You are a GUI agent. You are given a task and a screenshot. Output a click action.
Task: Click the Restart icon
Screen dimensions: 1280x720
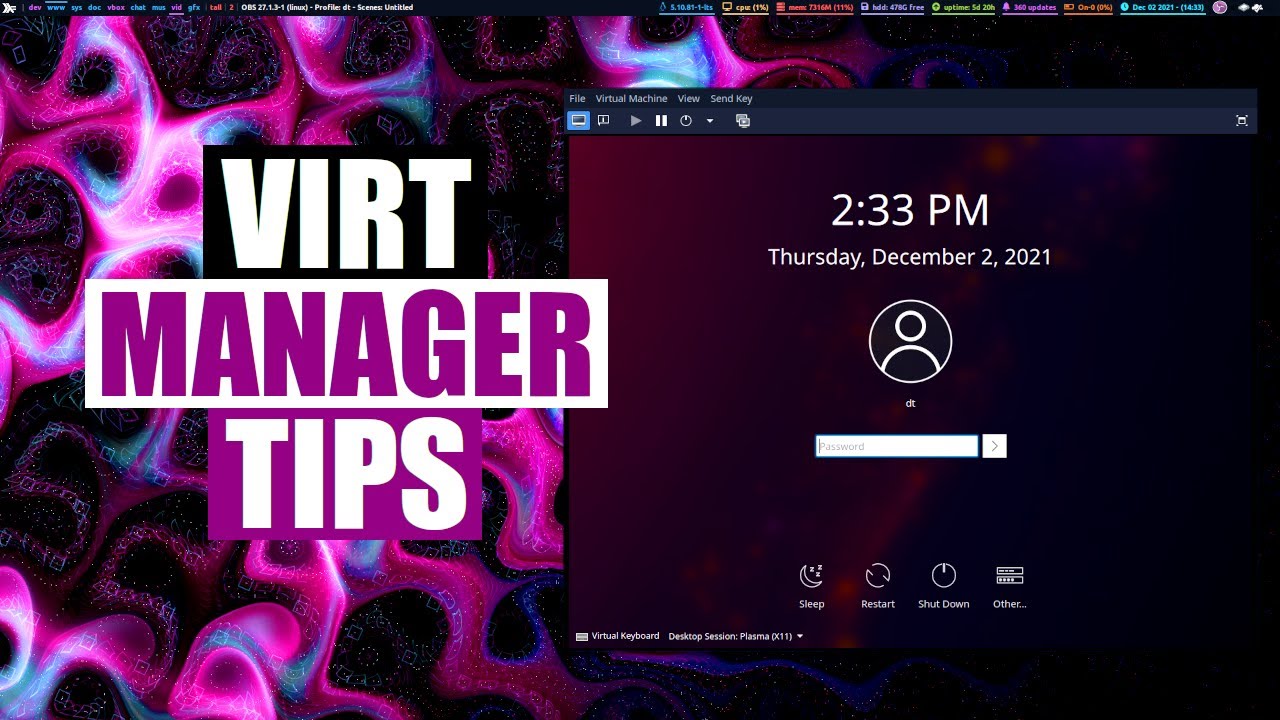(x=878, y=575)
